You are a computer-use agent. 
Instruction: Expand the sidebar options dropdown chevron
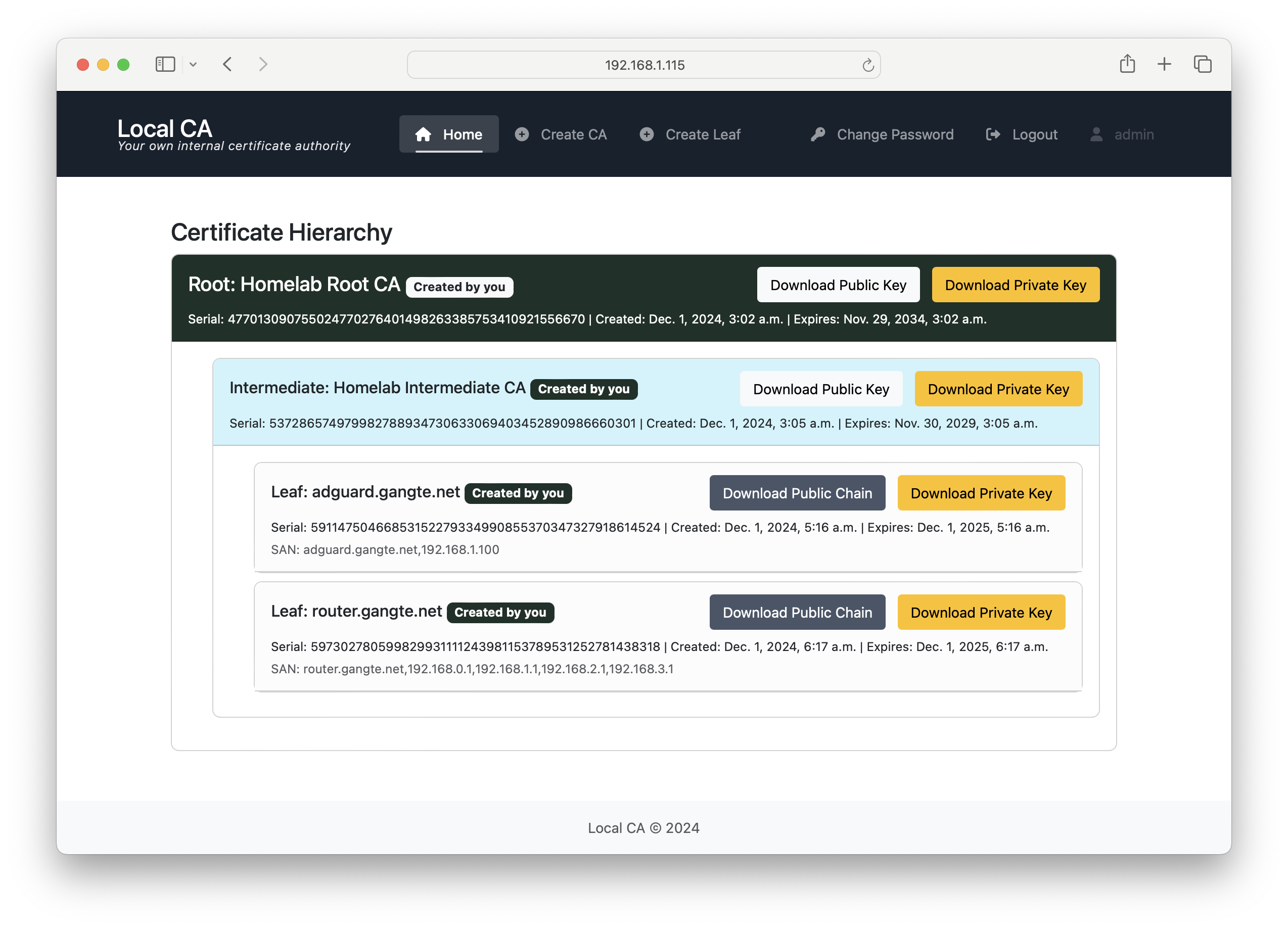coord(193,65)
